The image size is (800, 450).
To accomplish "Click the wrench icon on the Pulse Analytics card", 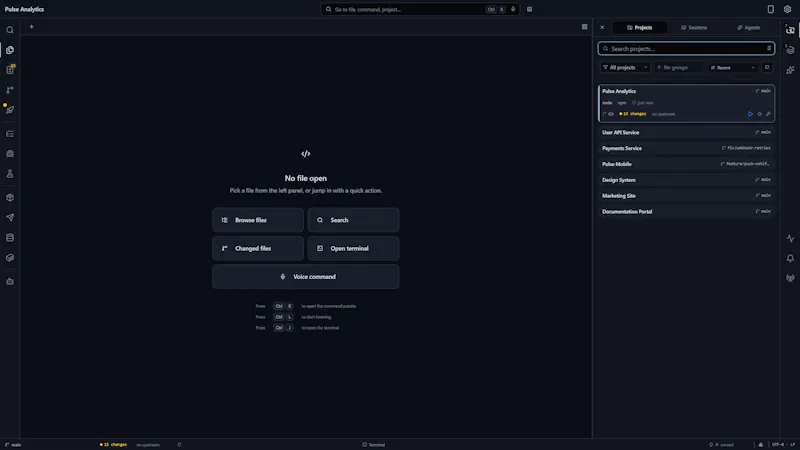I will pyautogui.click(x=768, y=114).
